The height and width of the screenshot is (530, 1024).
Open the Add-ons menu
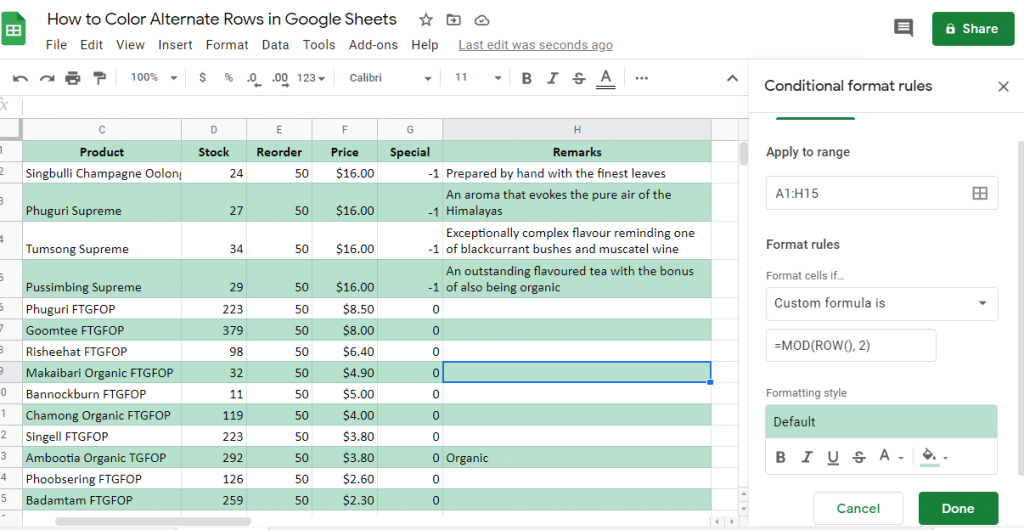click(x=374, y=45)
